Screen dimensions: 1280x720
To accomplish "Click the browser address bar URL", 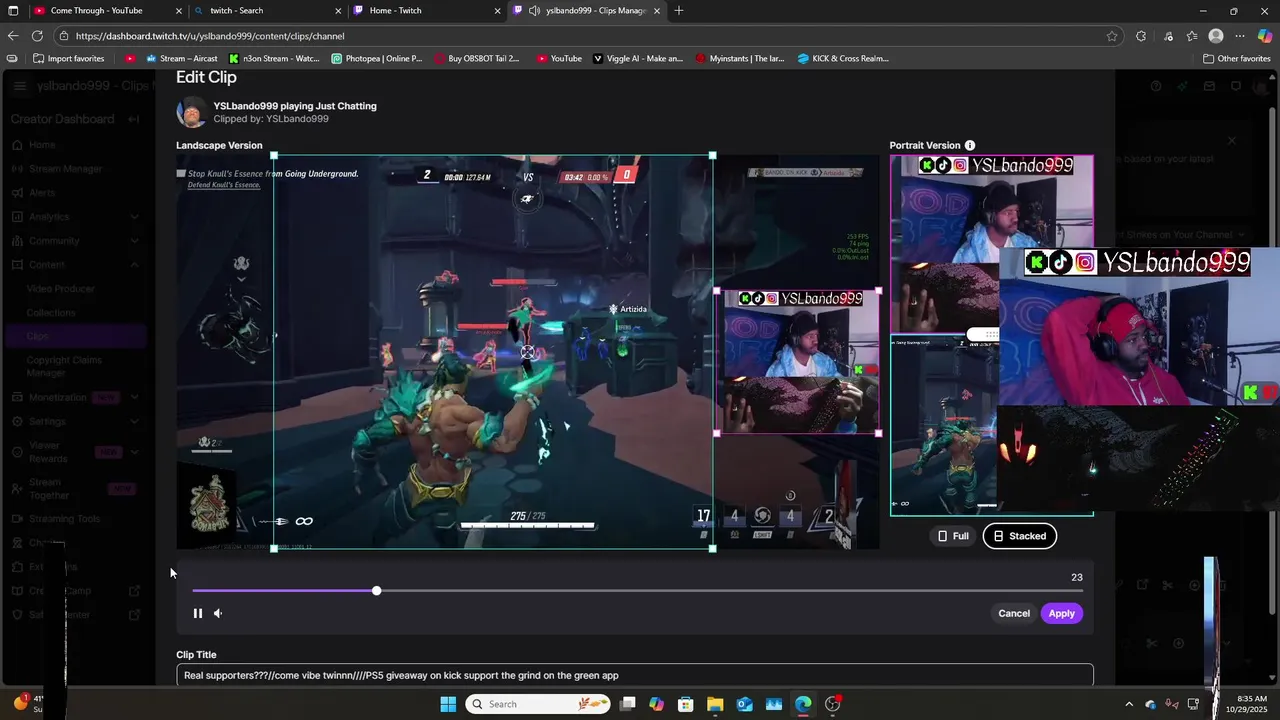I will click(x=210, y=36).
